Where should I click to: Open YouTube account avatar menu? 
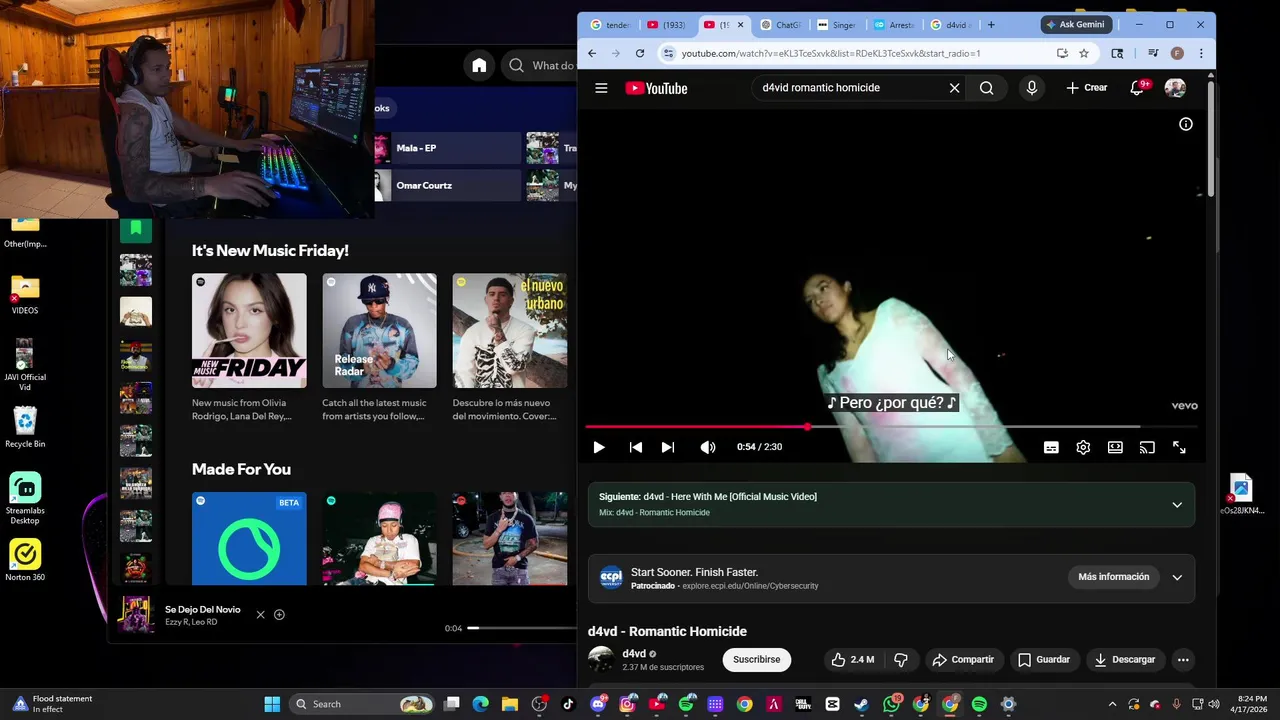tap(1175, 88)
